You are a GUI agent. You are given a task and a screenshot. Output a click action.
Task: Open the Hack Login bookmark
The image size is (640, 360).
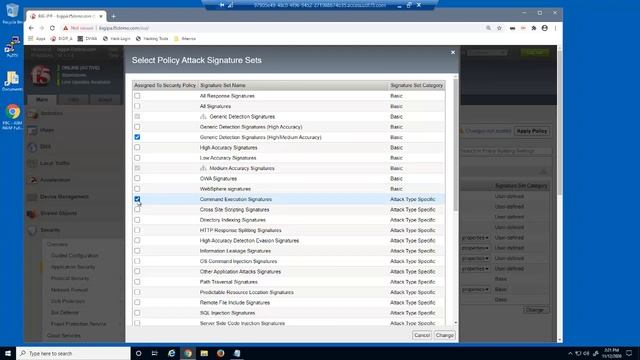point(116,38)
